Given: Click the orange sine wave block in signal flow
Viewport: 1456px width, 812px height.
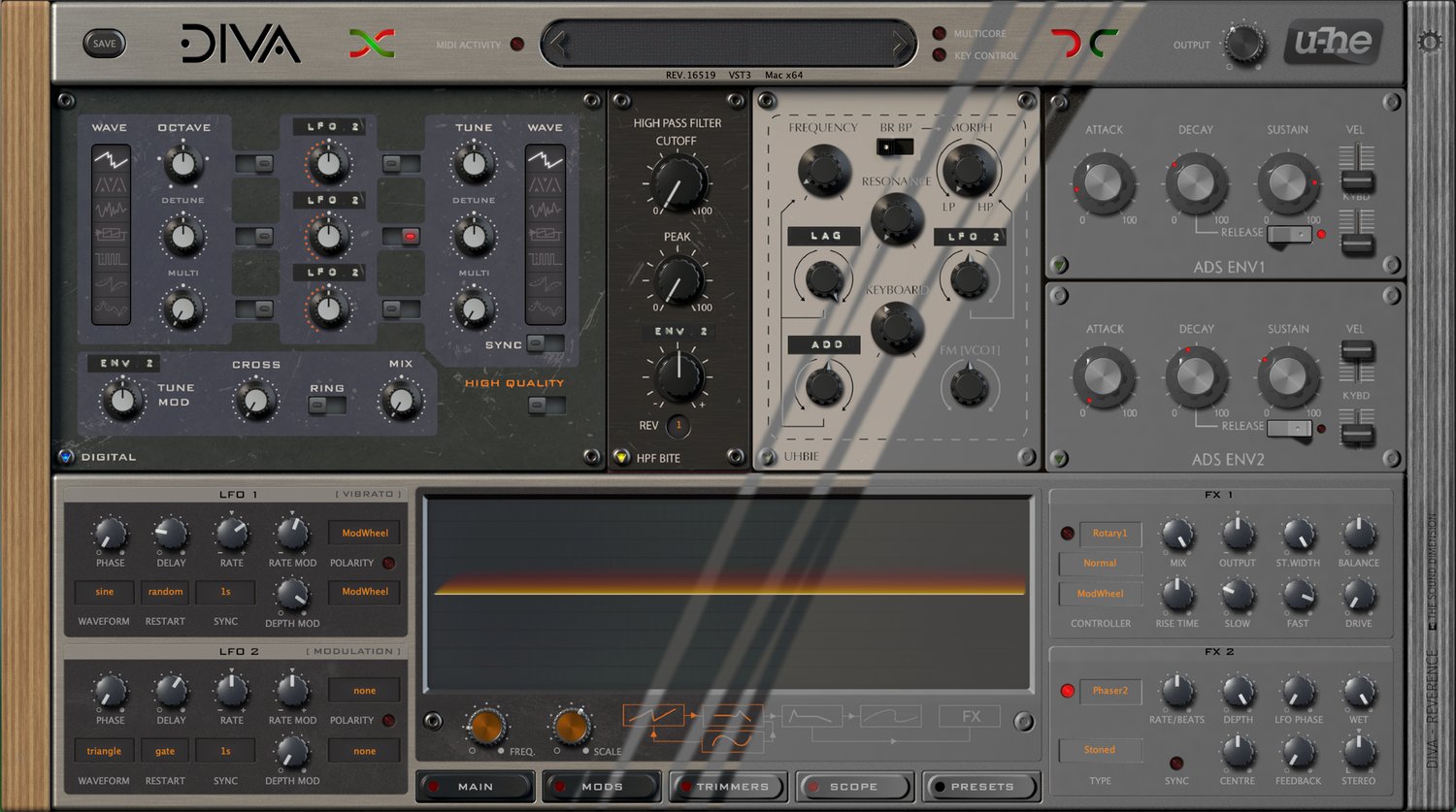Looking at the screenshot, I should 732,743.
